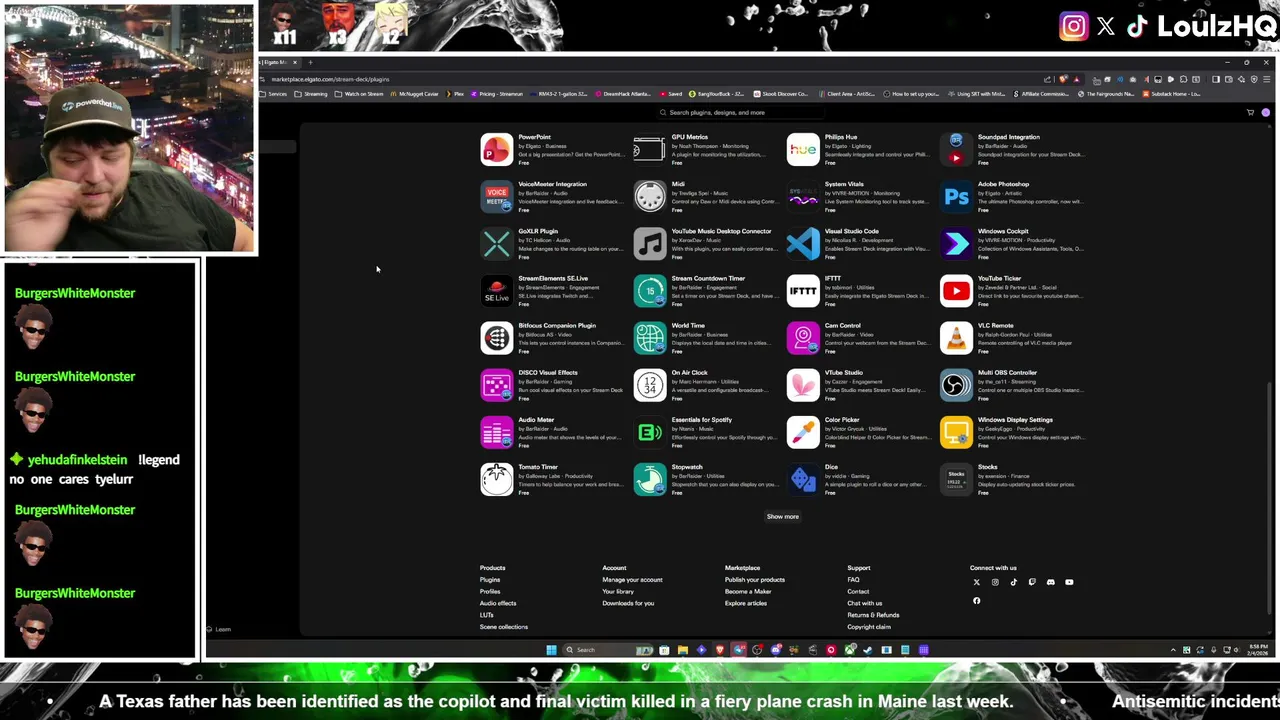This screenshot has height=720, width=1280.
Task: Select the Windows Cockpit icon
Action: 956,243
